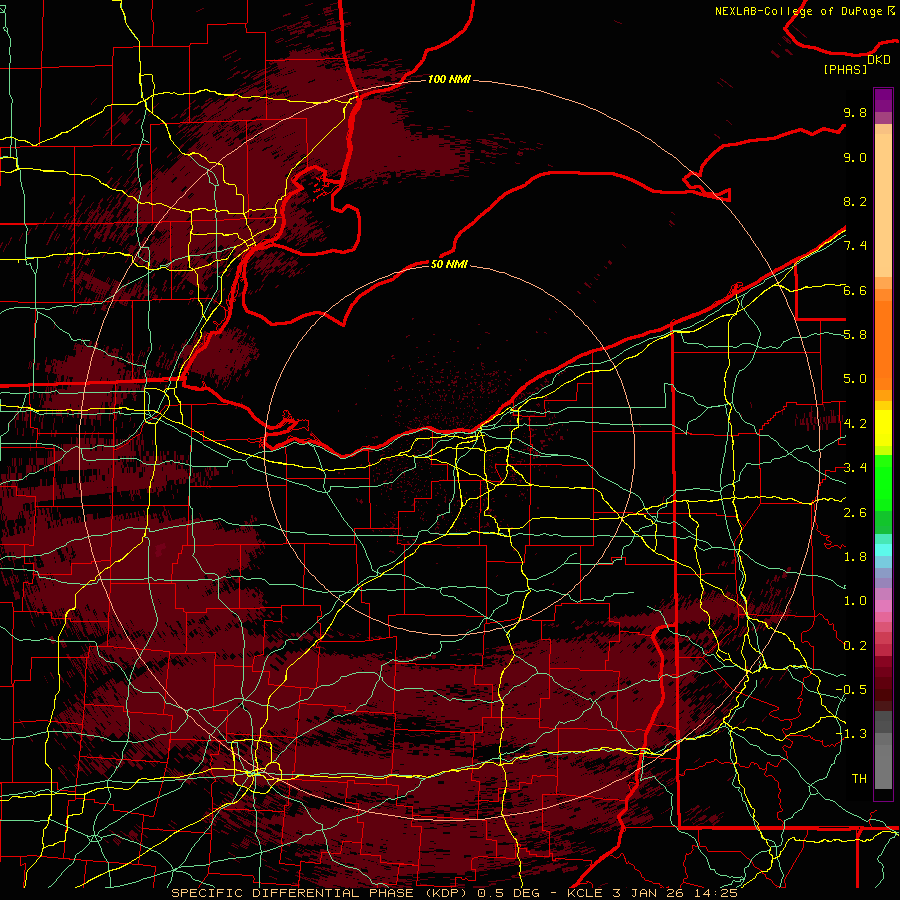Click the '100 NMI' range ring label

click(449, 79)
